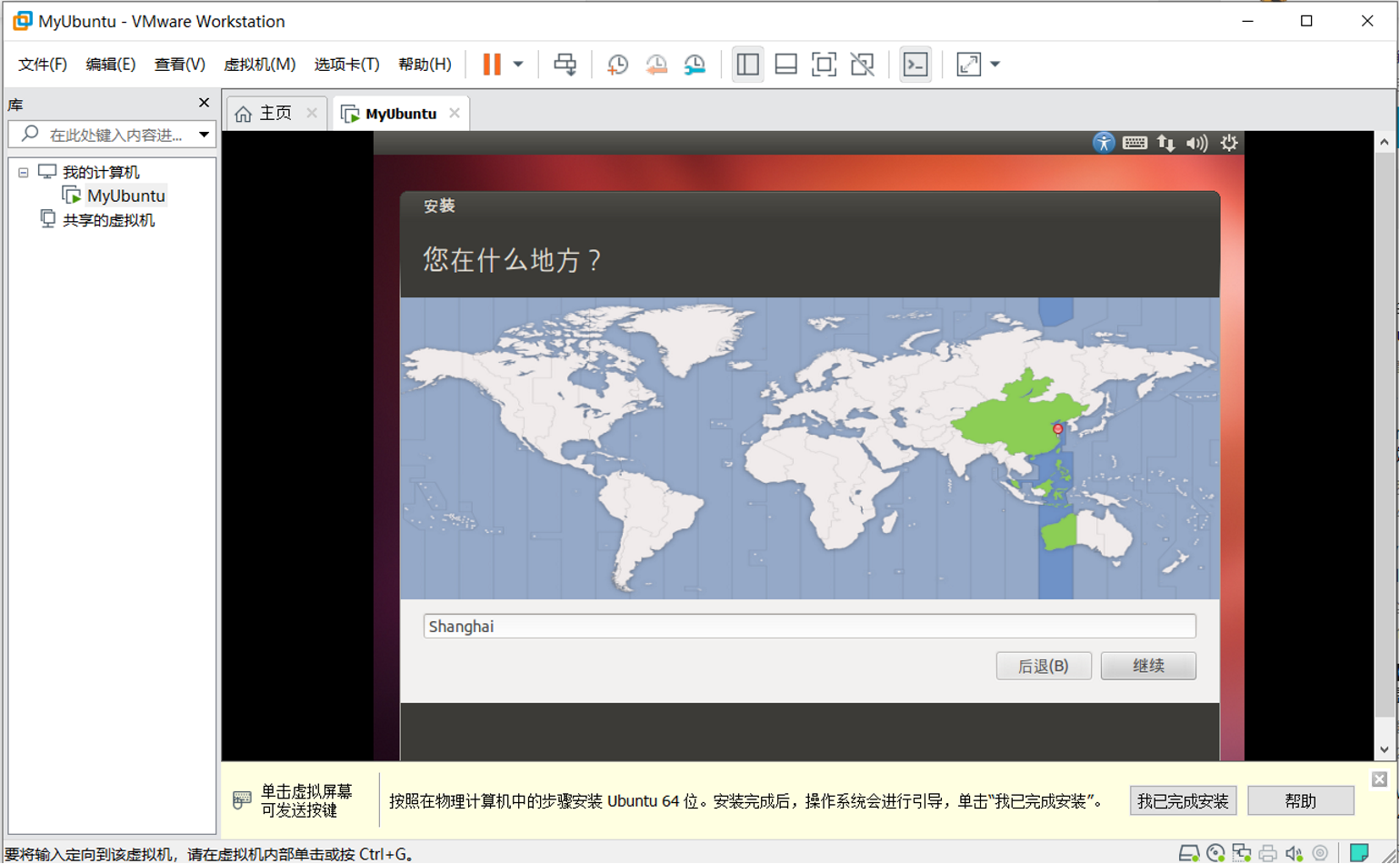Close the 库 library panel

pyautogui.click(x=204, y=103)
